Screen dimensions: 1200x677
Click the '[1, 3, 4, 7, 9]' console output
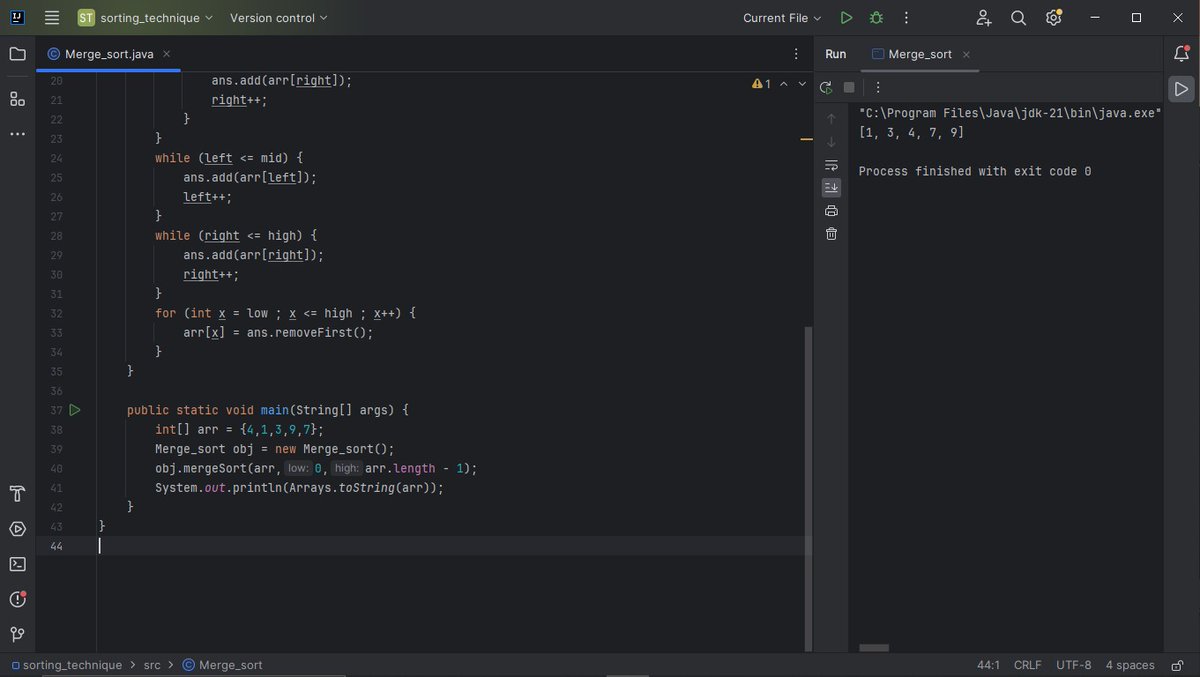click(x=911, y=133)
